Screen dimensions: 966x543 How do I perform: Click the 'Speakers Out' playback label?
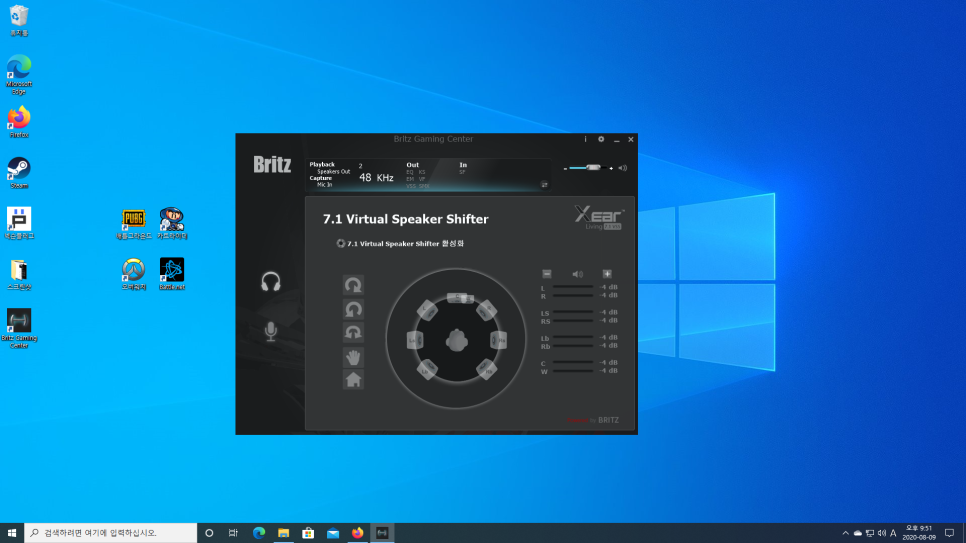pos(333,171)
